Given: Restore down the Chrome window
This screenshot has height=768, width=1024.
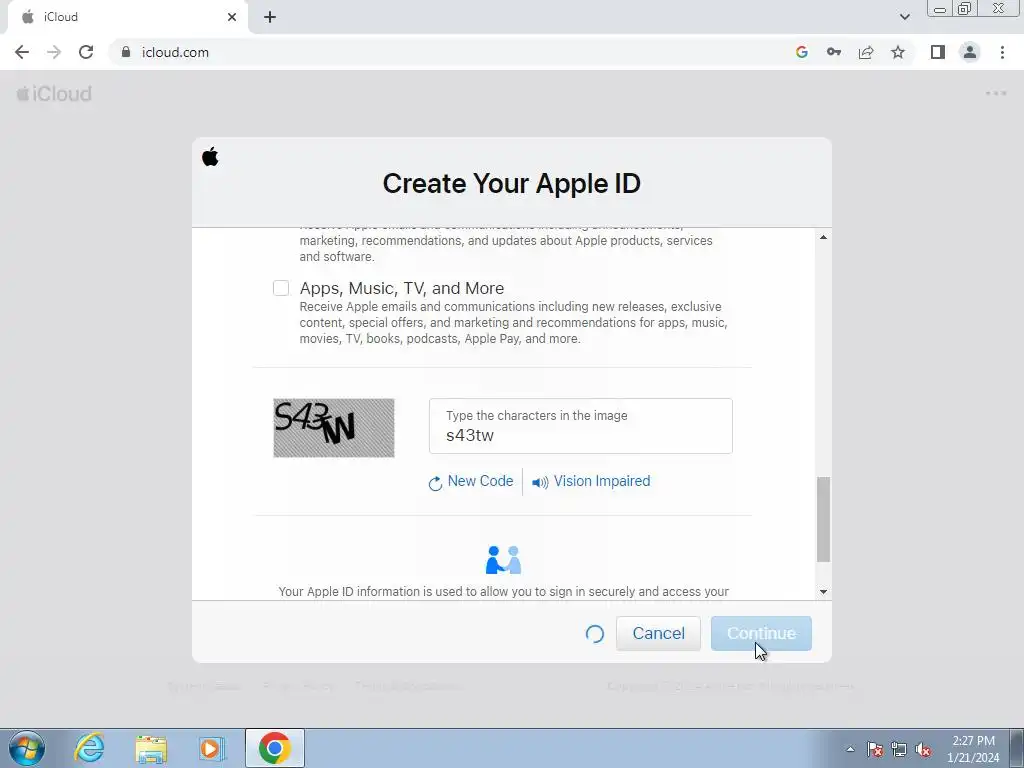Looking at the screenshot, I should click(x=964, y=8).
